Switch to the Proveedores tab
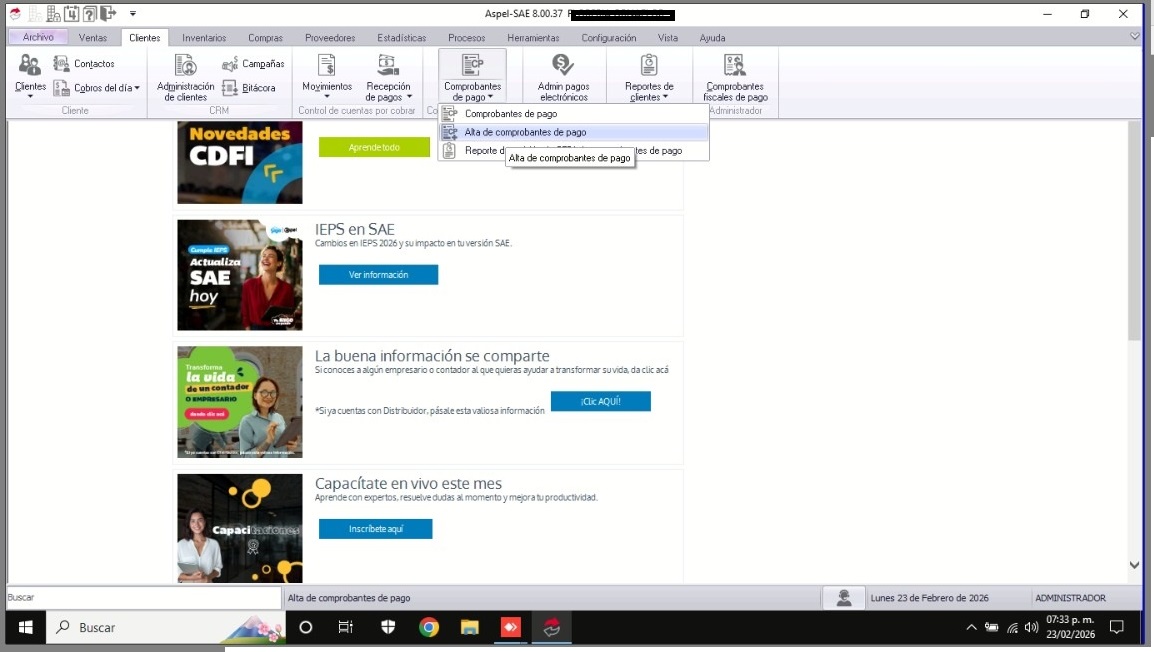Viewport: 1154px width, 652px height. click(x=330, y=38)
